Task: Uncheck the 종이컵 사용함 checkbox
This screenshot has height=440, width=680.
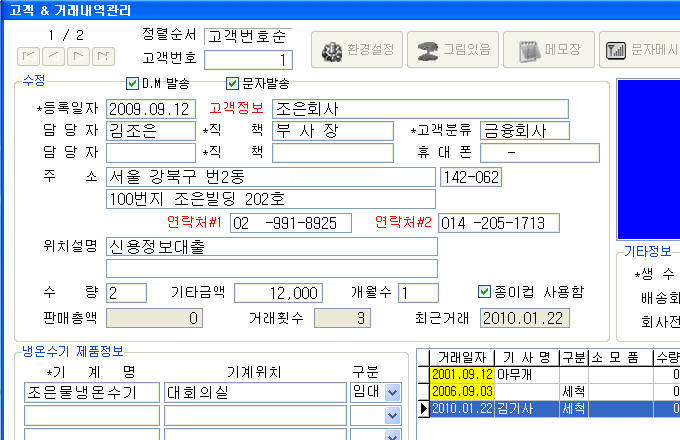Action: (485, 292)
